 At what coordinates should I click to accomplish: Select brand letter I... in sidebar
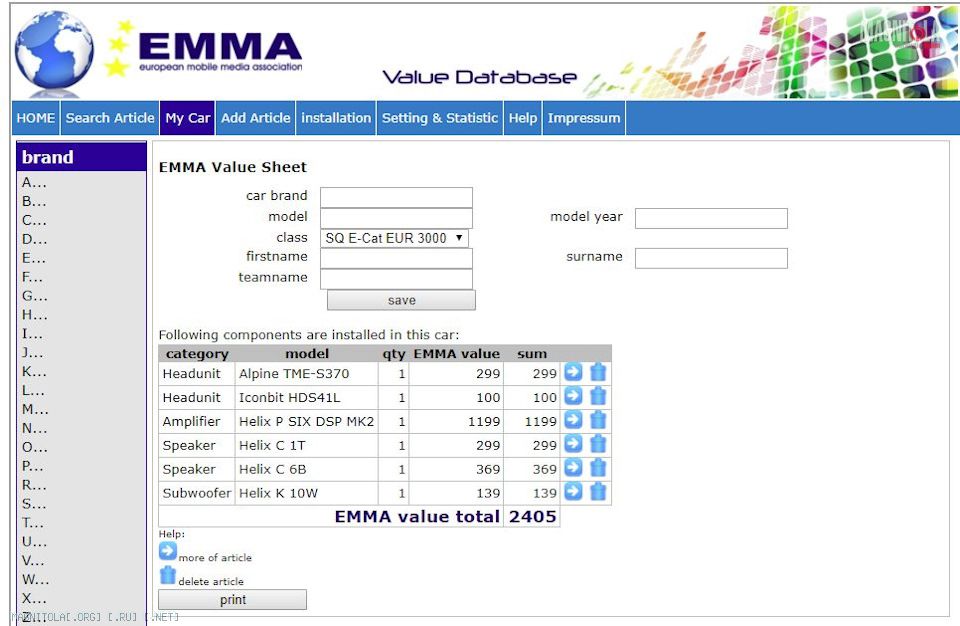tap(32, 334)
